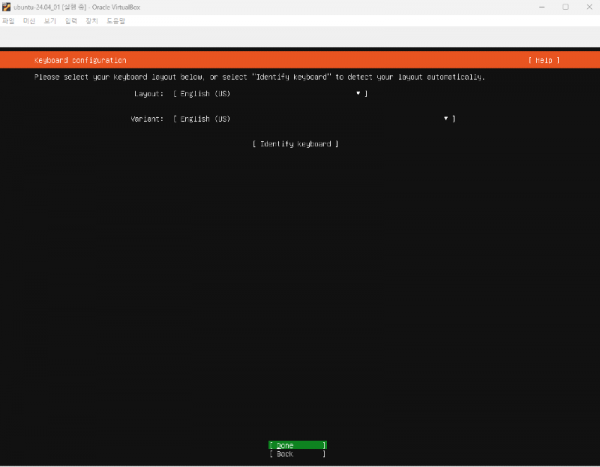The image size is (600, 467).
Task: Open the 파일 menu
Action: coord(8,20)
